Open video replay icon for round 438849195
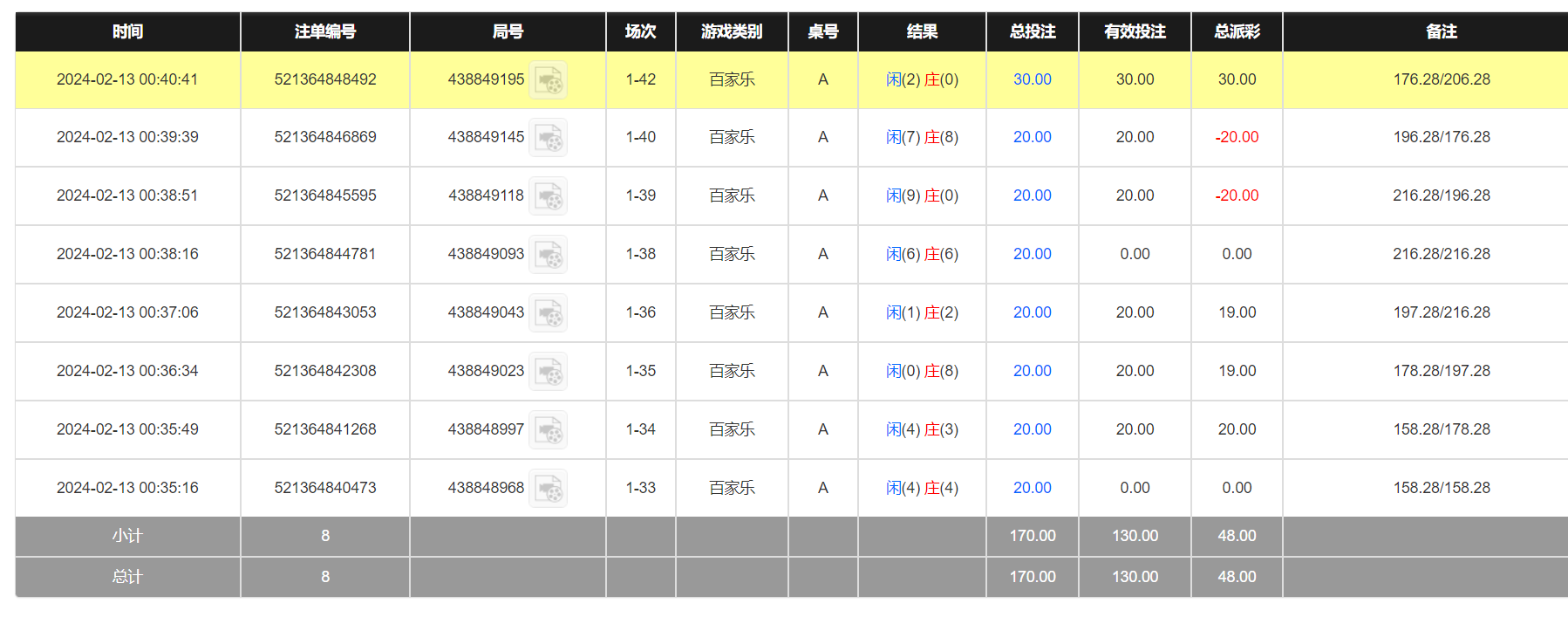Viewport: 1568px width, 617px height. (x=549, y=80)
